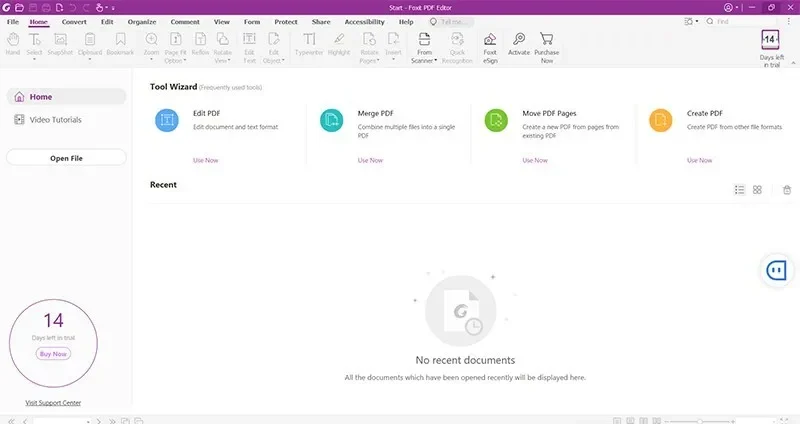Open Foxit eSign
Image resolution: width=800 pixels, height=424 pixels.
pos(490,48)
